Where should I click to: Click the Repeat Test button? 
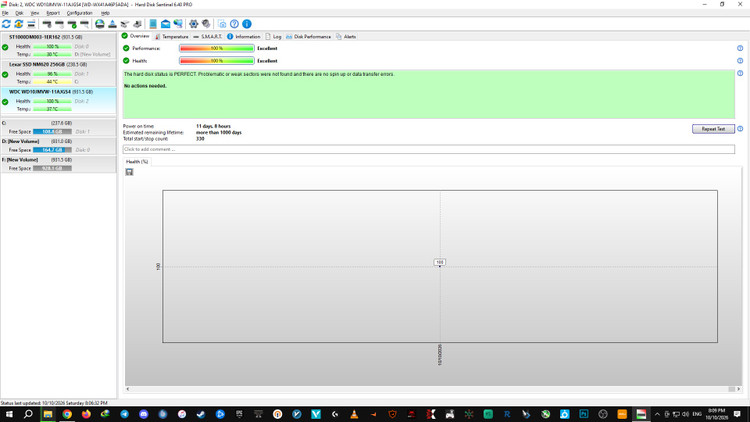(x=713, y=129)
